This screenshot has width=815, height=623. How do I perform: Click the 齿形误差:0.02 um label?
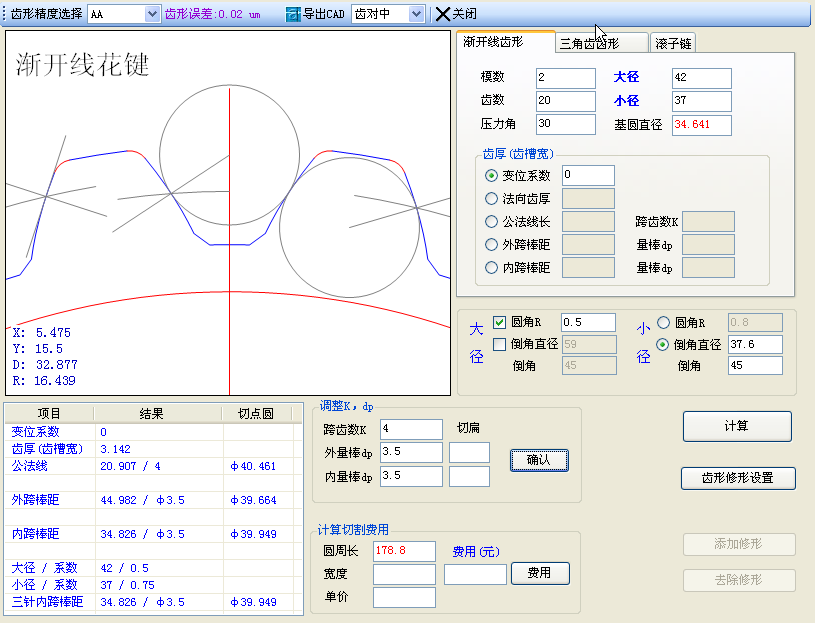[213, 14]
